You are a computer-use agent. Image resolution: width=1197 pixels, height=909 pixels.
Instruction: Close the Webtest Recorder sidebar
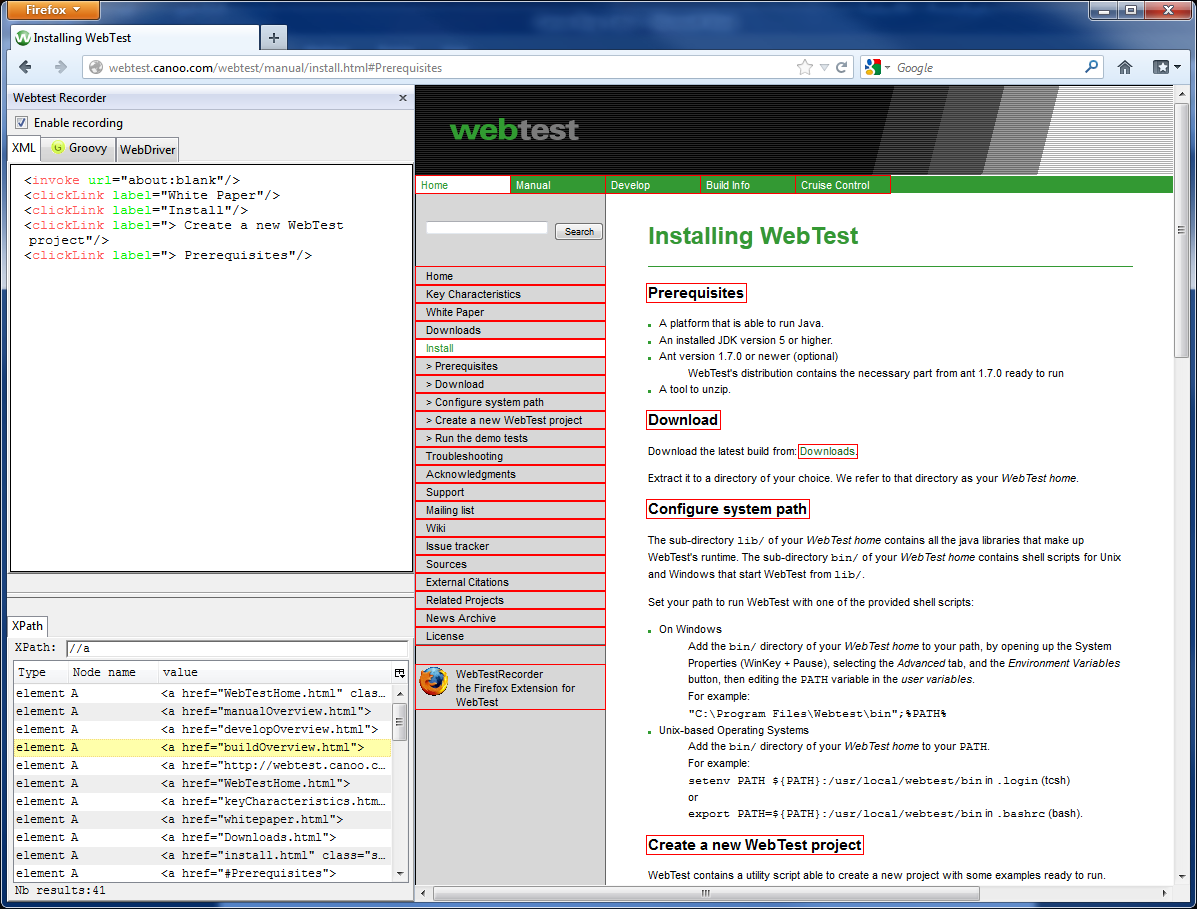[403, 98]
